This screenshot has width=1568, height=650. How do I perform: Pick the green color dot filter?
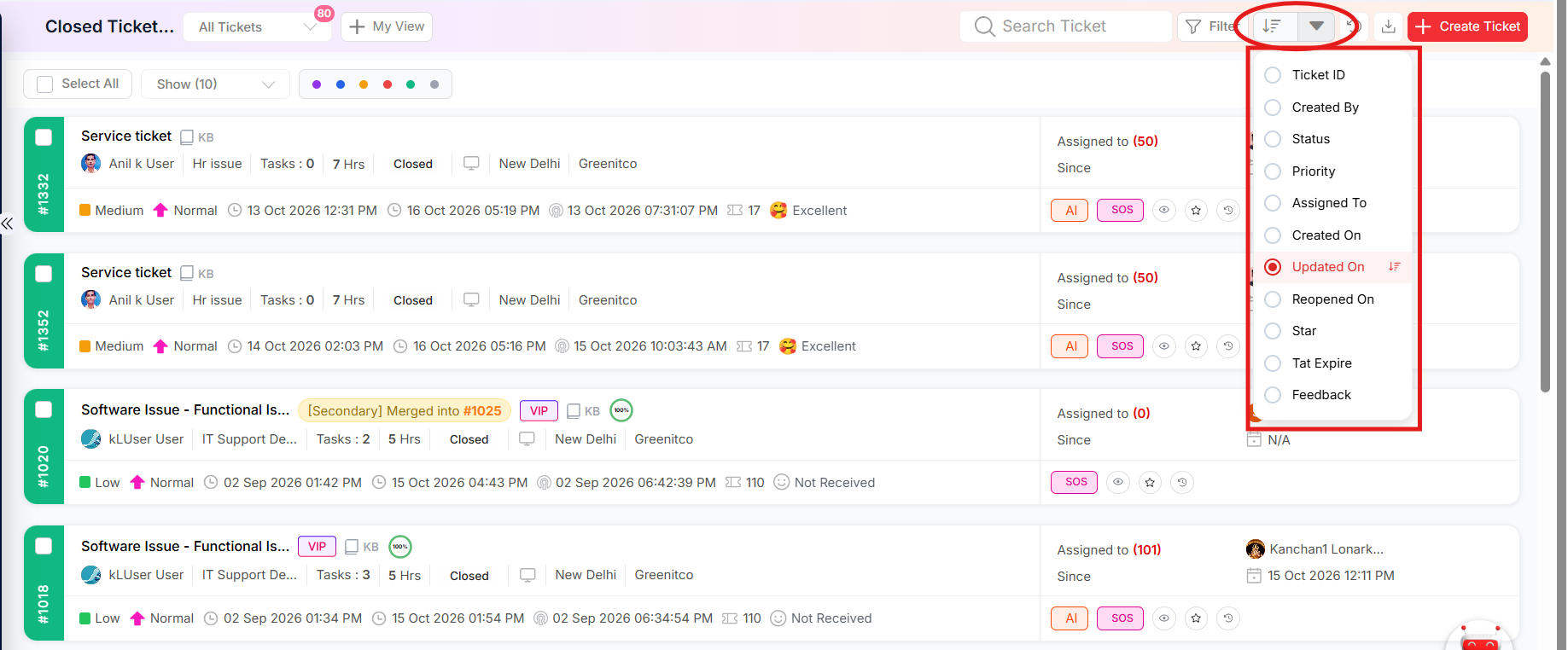coord(411,84)
